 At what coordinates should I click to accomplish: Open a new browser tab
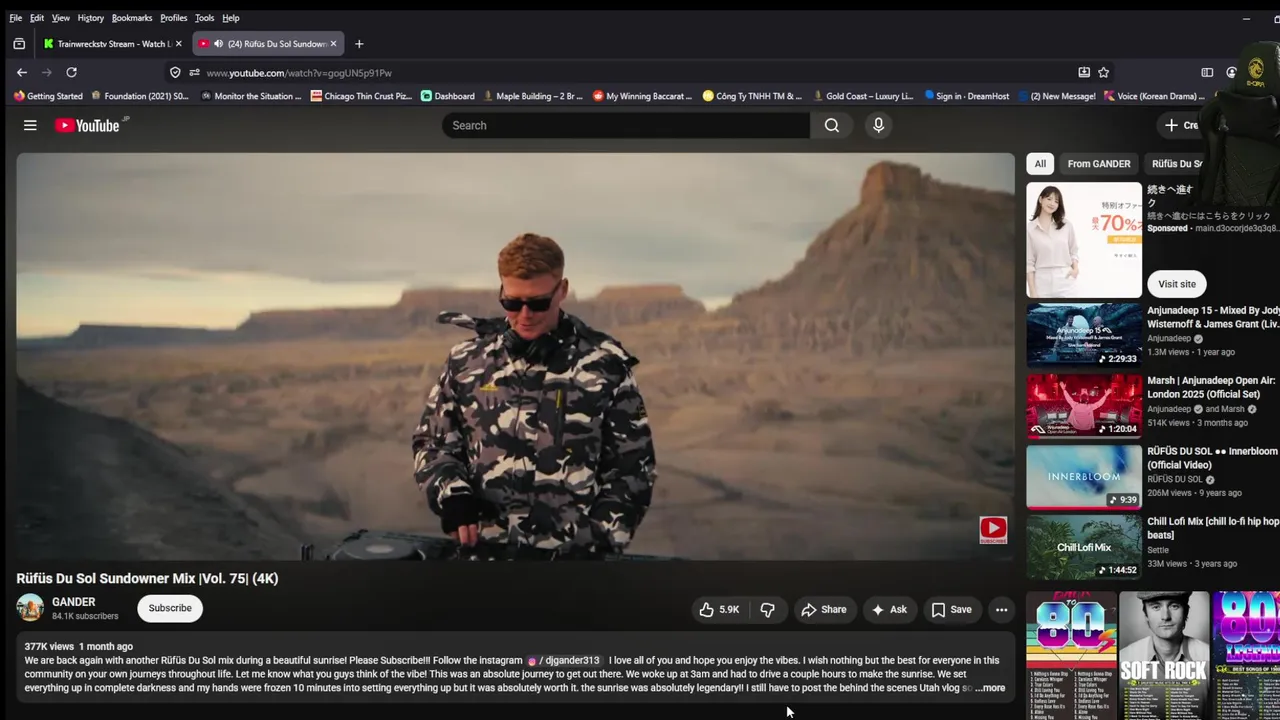click(359, 44)
